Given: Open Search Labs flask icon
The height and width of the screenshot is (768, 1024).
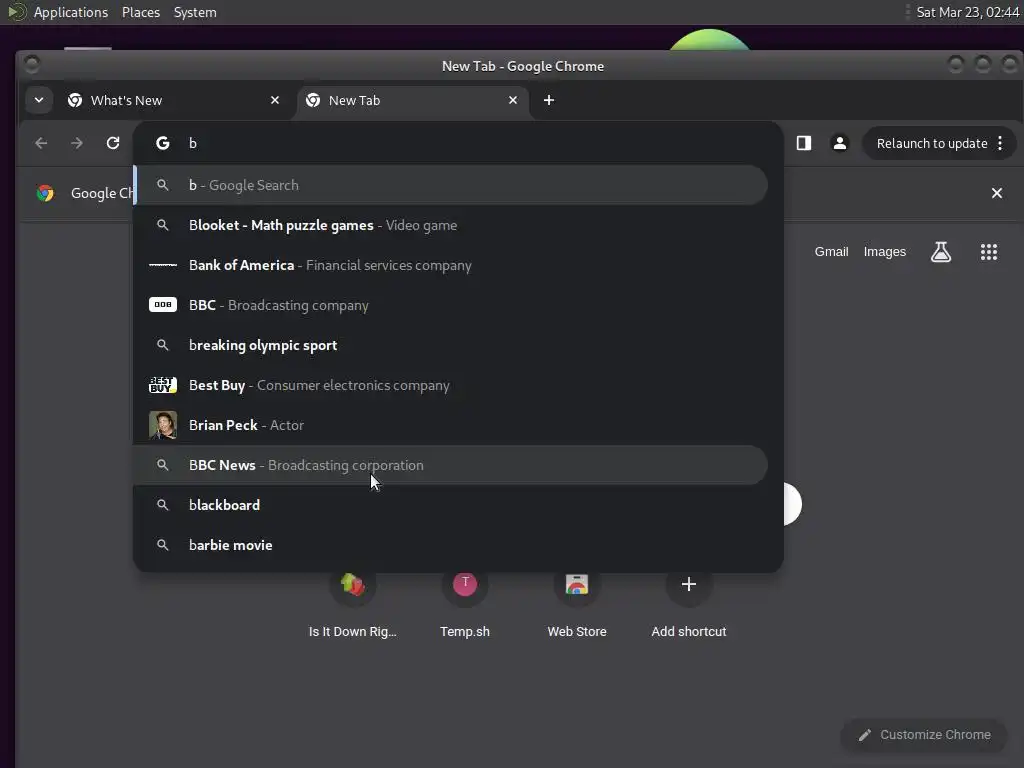Looking at the screenshot, I should [940, 251].
